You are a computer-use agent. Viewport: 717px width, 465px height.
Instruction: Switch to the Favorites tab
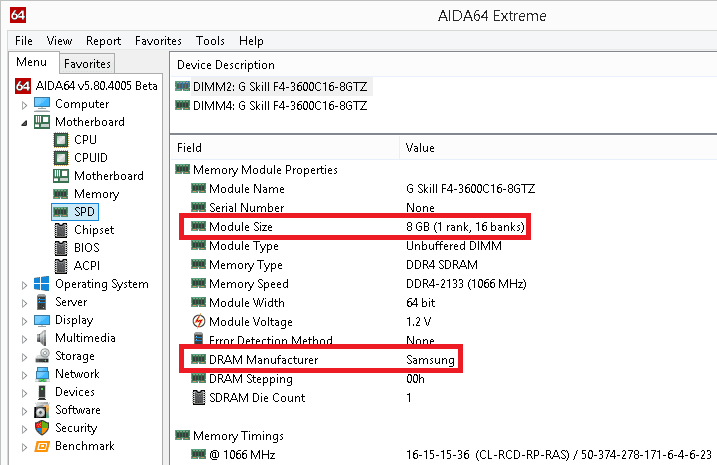click(x=87, y=64)
